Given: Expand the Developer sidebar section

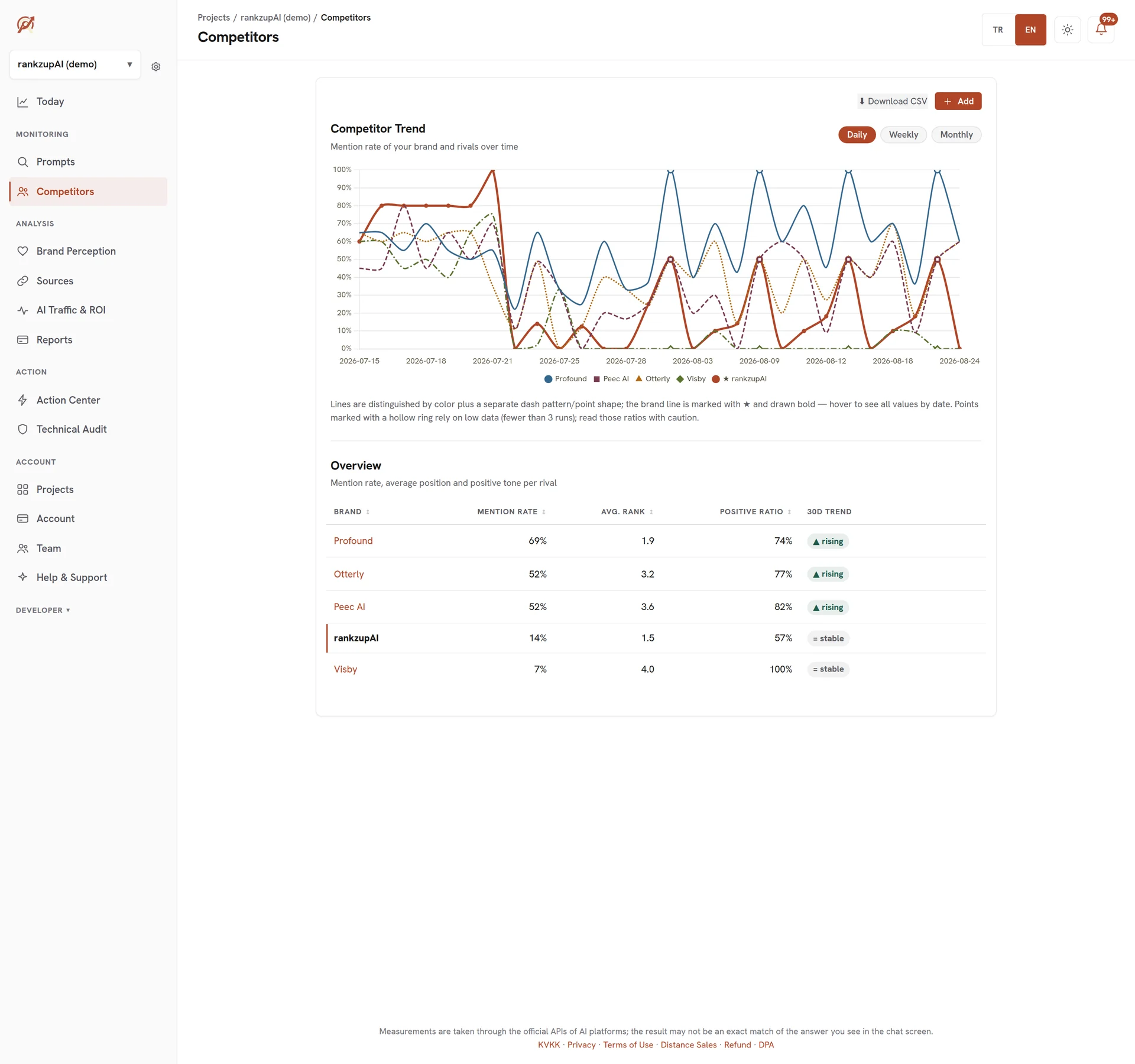Looking at the screenshot, I should coord(43,610).
